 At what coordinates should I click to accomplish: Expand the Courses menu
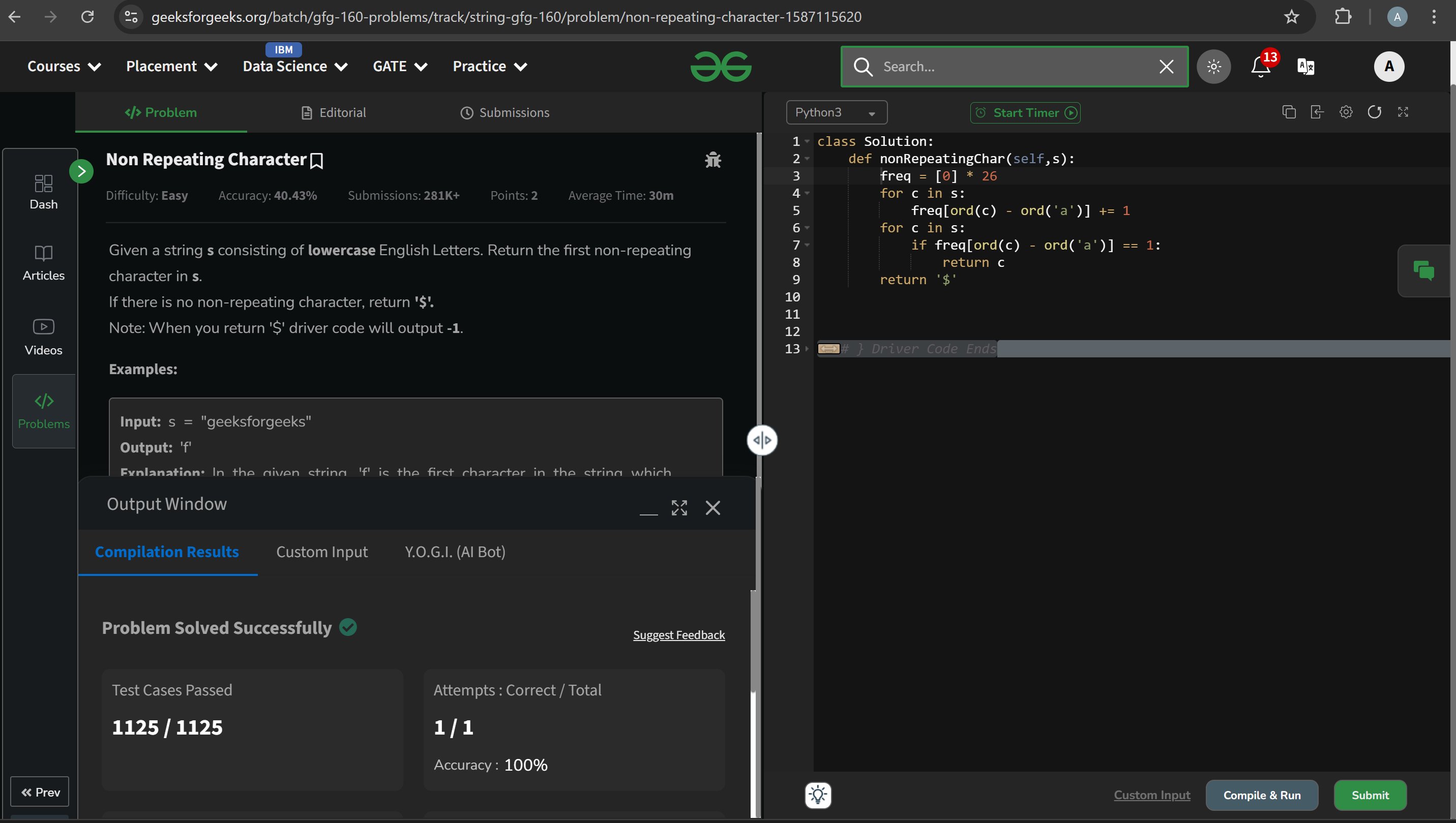point(64,67)
